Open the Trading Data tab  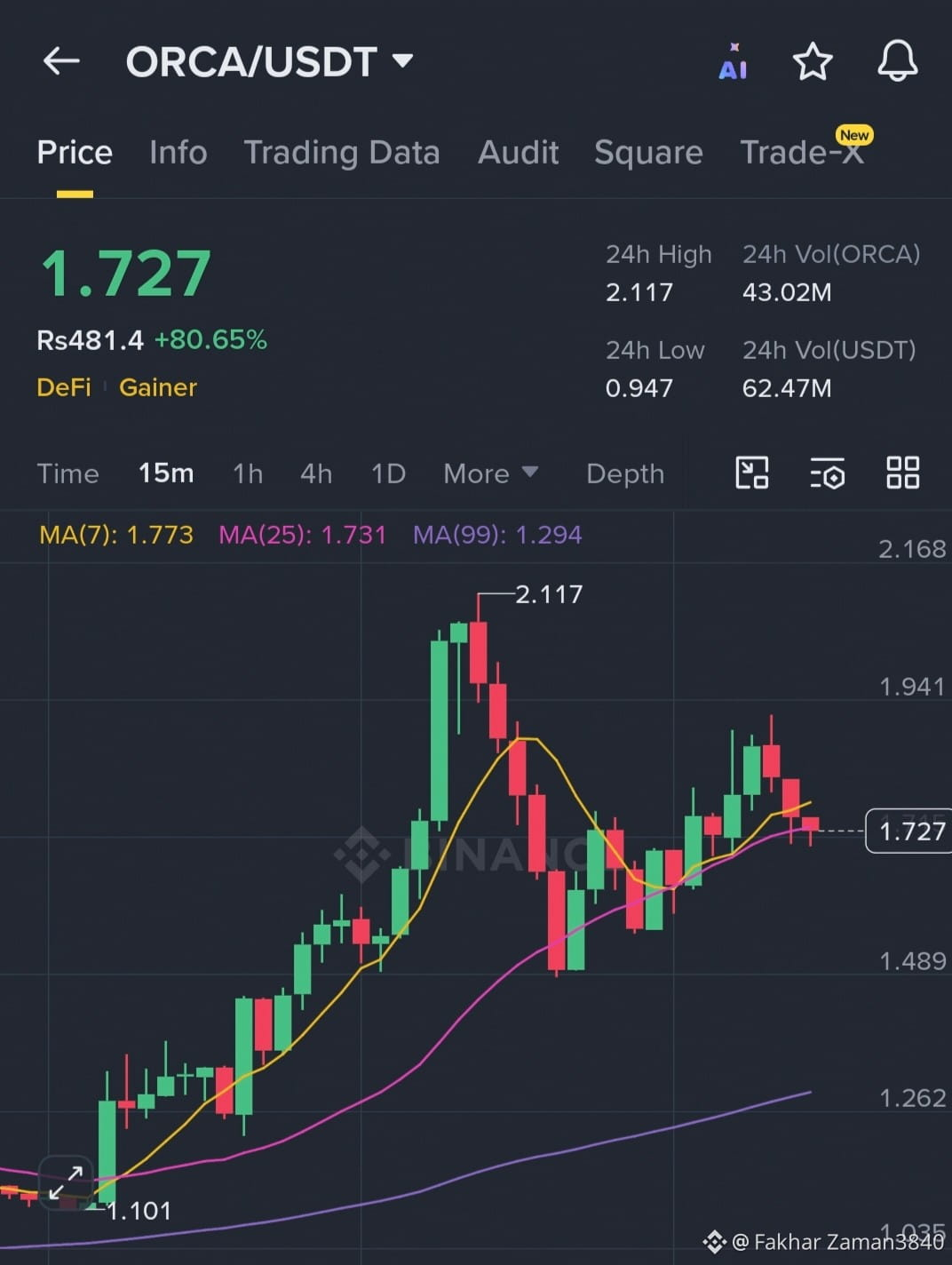[x=342, y=153]
